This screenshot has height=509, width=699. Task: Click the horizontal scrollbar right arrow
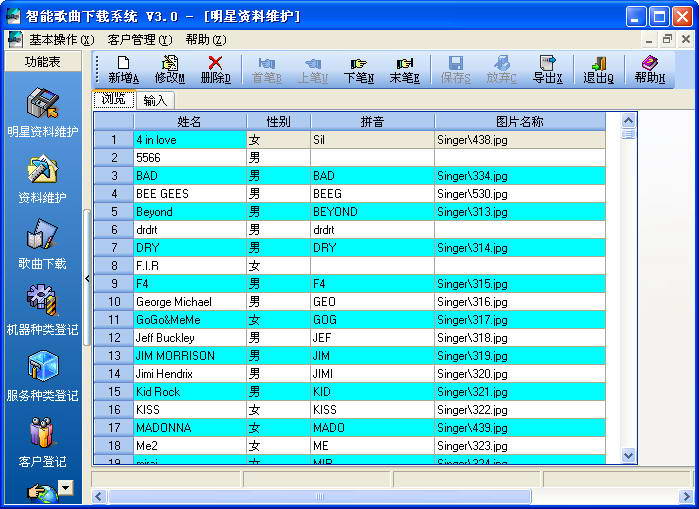686,496
